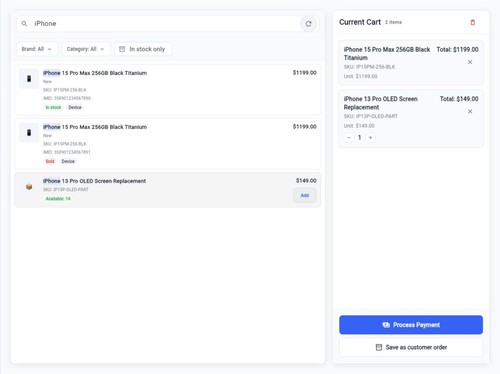This screenshot has height=374, width=500.
Task: Remove iPhone 15 Pro Max from cart
Action: pos(470,62)
